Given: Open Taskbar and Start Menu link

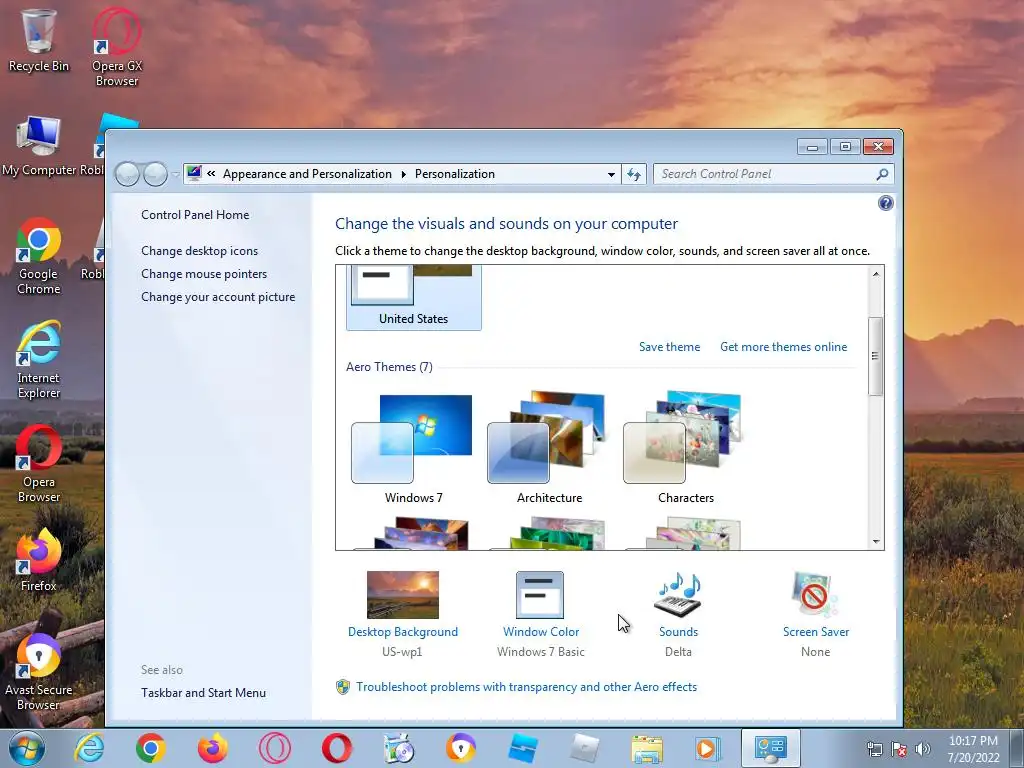Looking at the screenshot, I should (203, 693).
